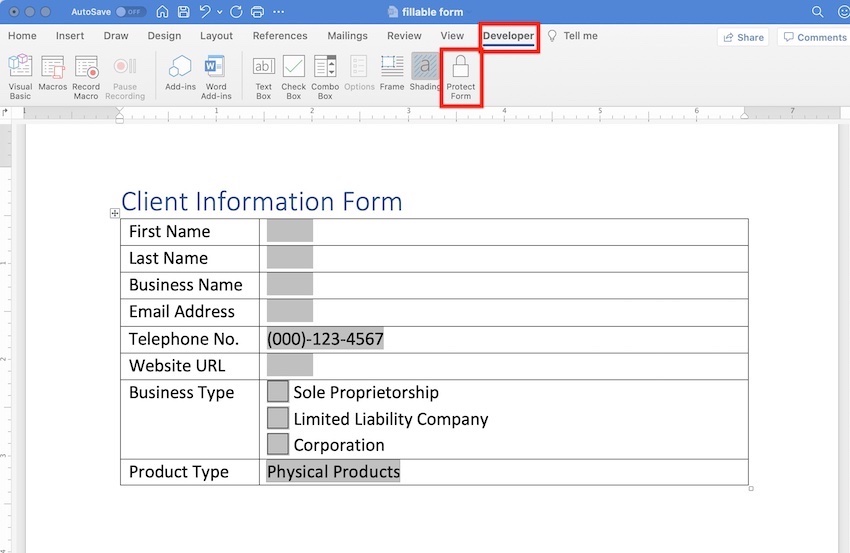Viewport: 850px width, 553px height.
Task: Check the Sole Proprietorship checkbox
Action: [277, 392]
